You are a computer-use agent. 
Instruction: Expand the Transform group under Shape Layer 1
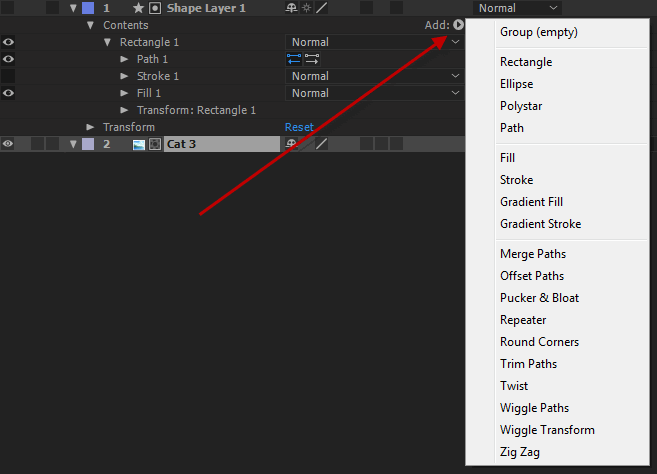point(90,127)
